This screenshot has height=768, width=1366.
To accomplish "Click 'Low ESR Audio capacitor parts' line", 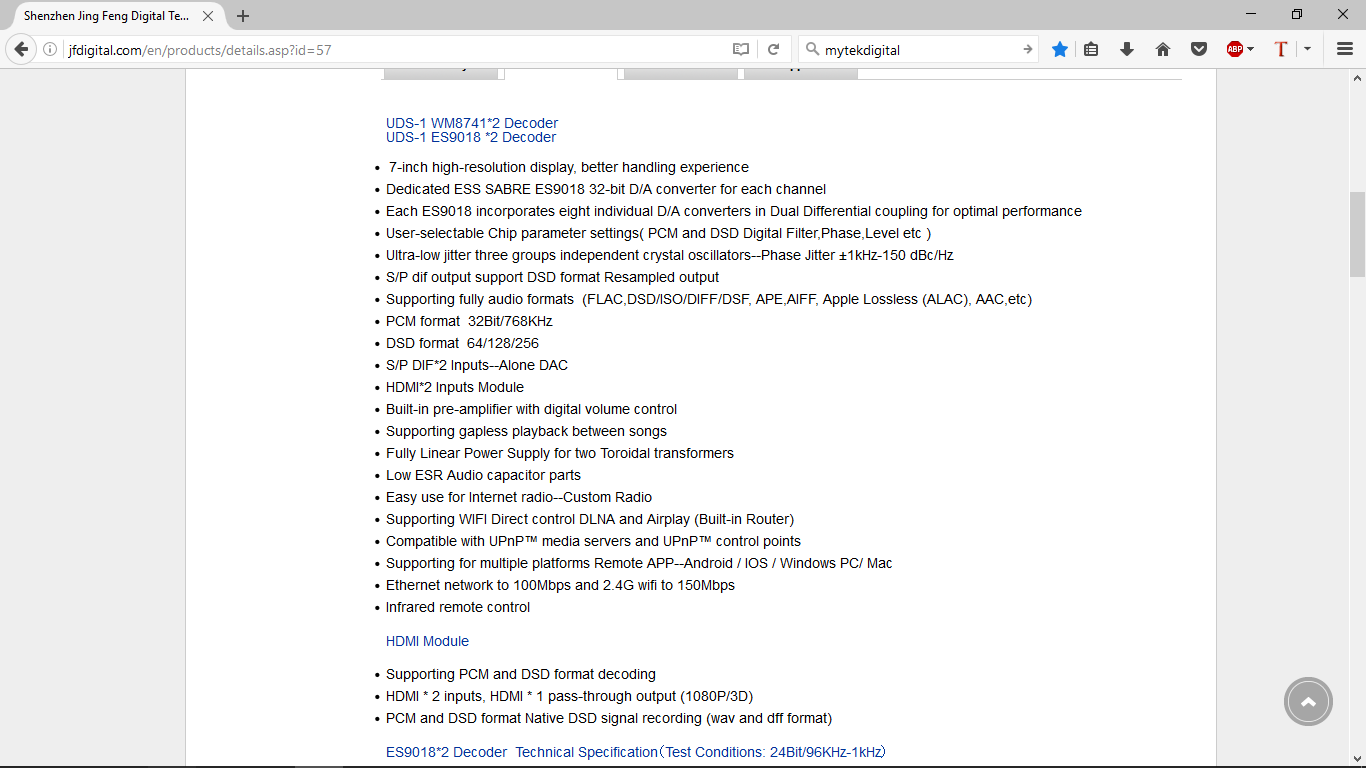I will click(483, 475).
